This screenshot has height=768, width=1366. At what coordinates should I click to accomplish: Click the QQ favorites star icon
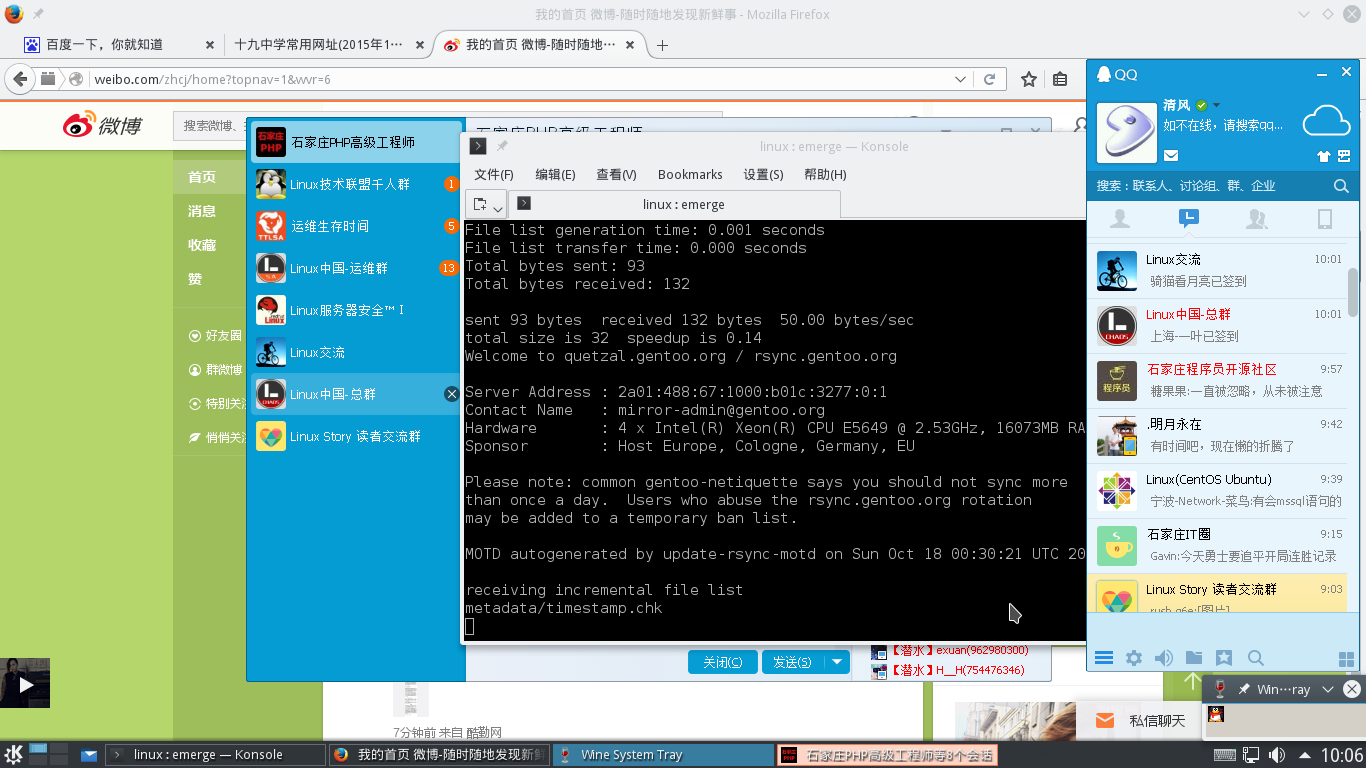click(x=1224, y=658)
